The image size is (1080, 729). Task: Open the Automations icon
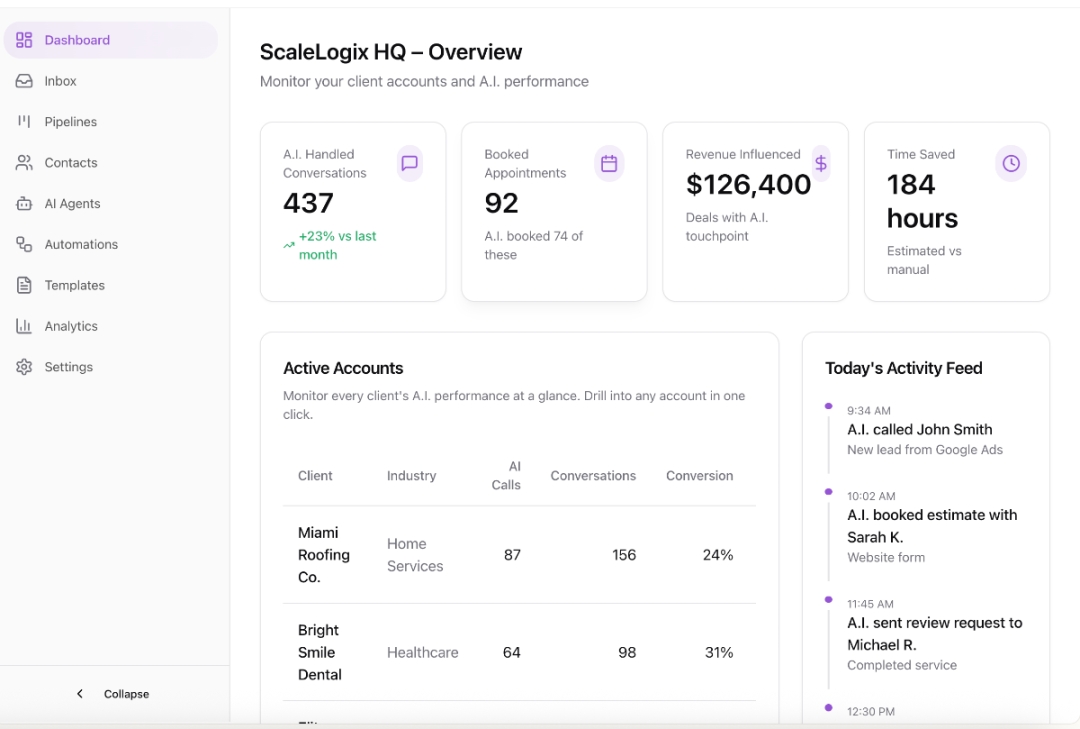click(24, 244)
